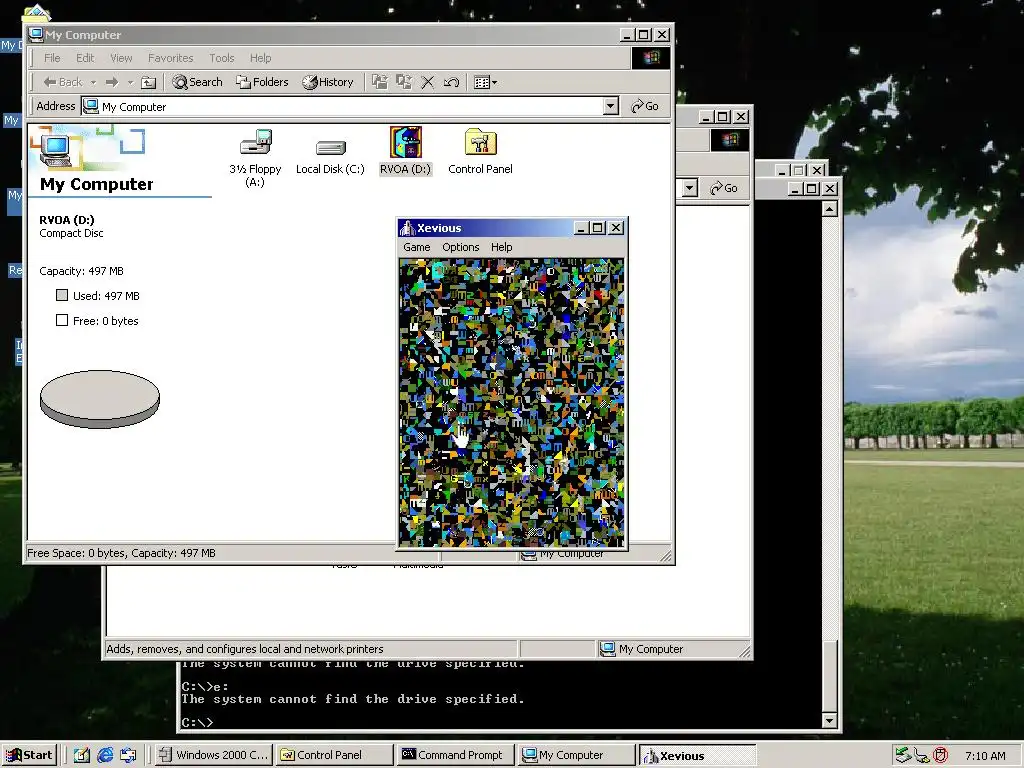The image size is (1024, 768).
Task: Open the Edit menu in My Computer
Action: click(x=85, y=58)
